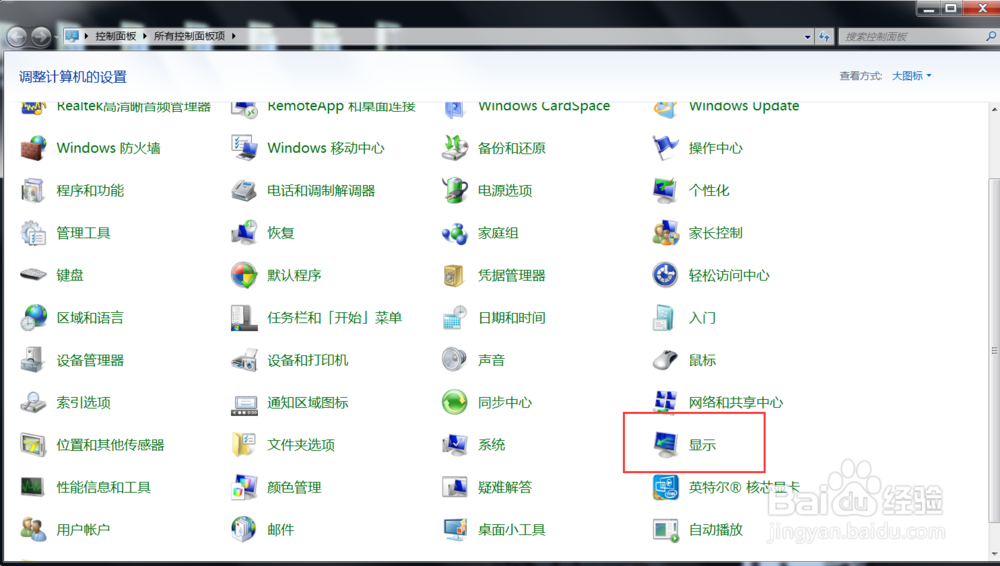Open the 大图标 view-by dropdown

click(x=911, y=76)
